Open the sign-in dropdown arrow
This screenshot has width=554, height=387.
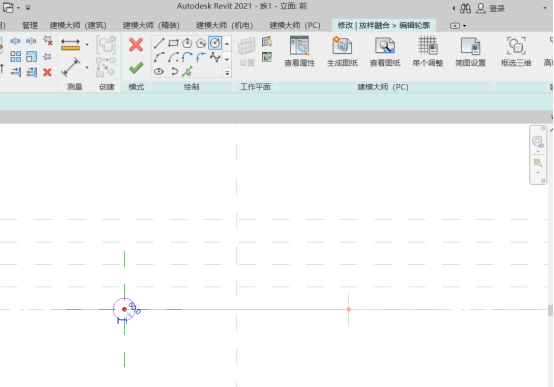pyautogui.click(x=544, y=8)
